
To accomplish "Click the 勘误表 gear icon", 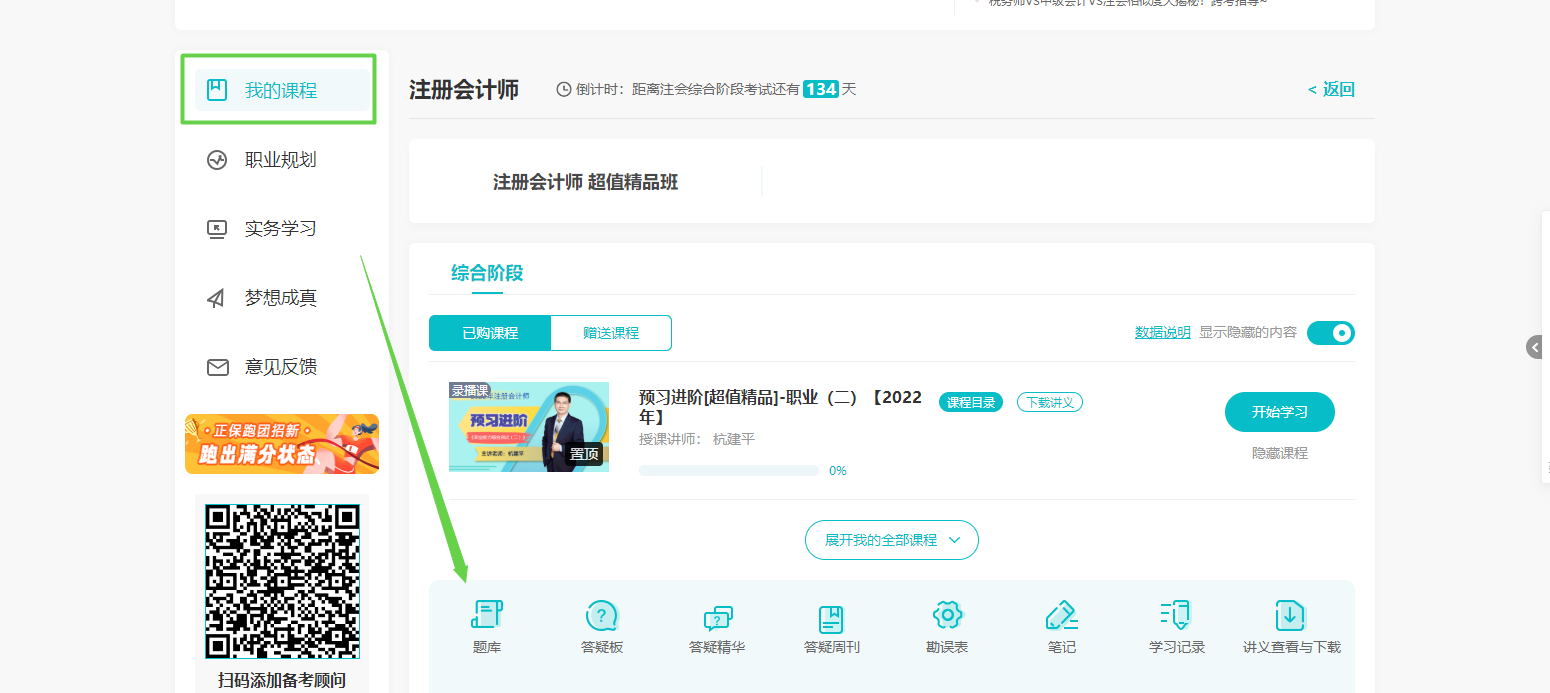I will point(946,615).
